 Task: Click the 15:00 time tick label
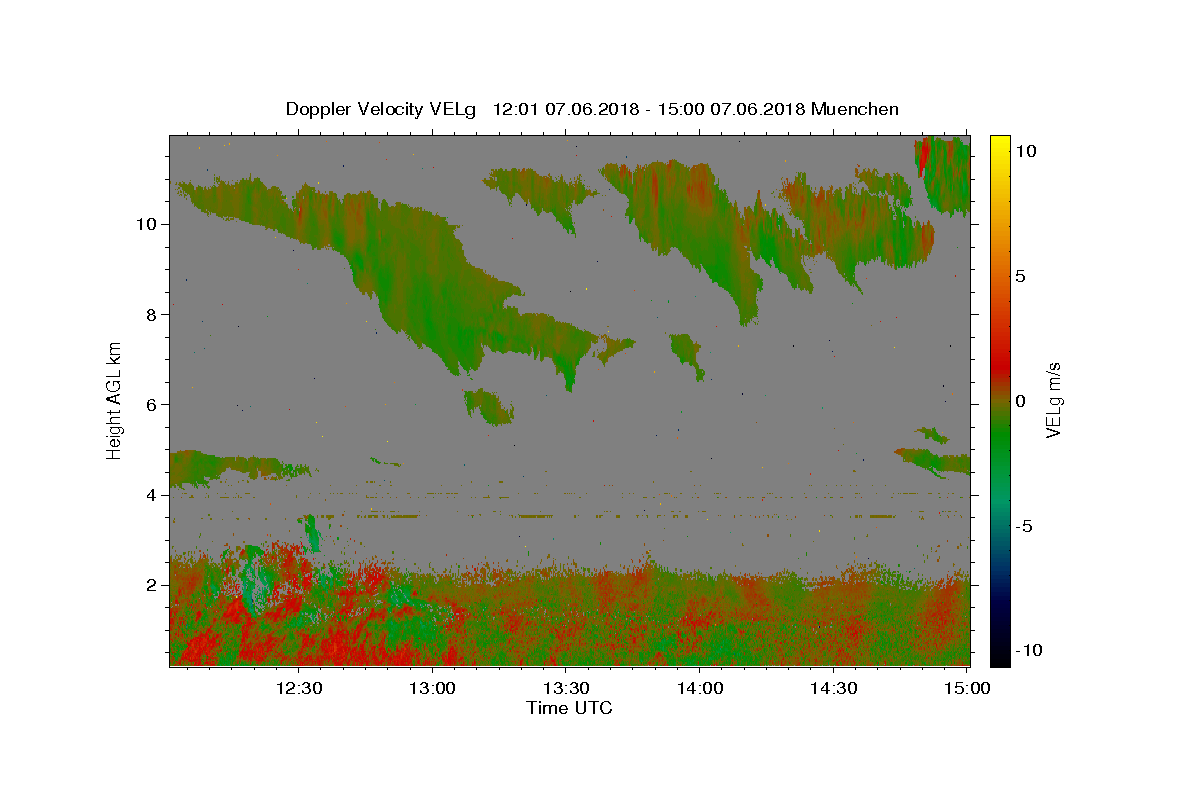(x=968, y=688)
